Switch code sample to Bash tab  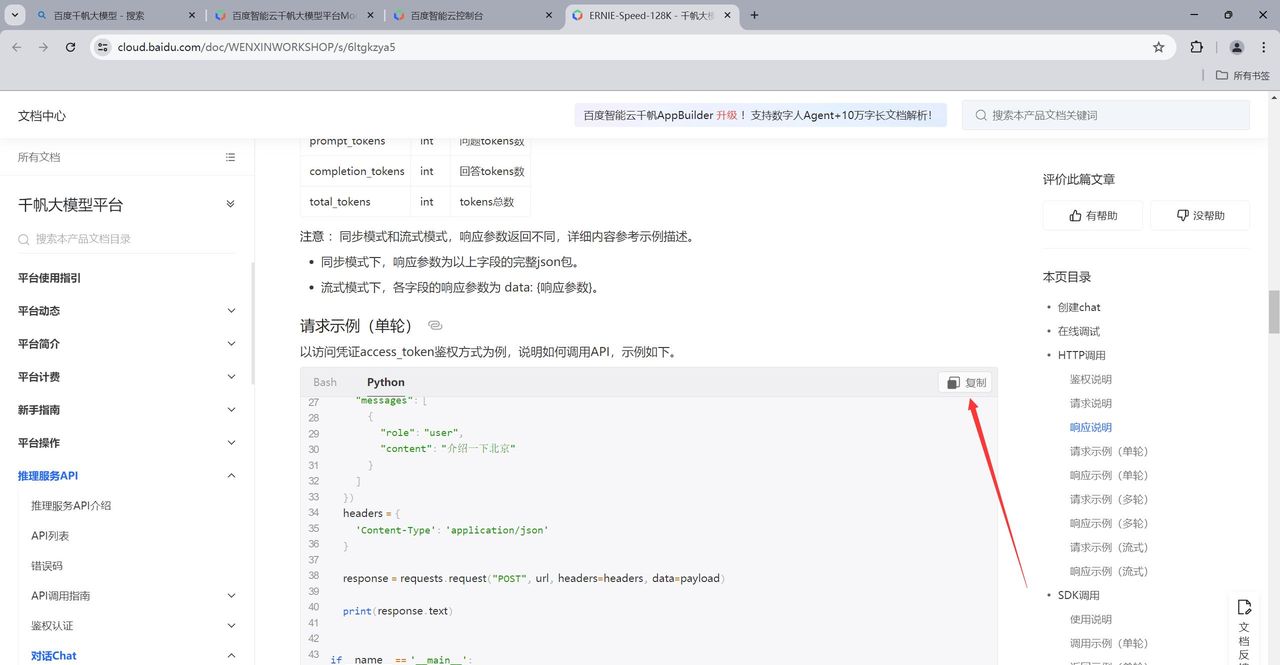click(325, 382)
